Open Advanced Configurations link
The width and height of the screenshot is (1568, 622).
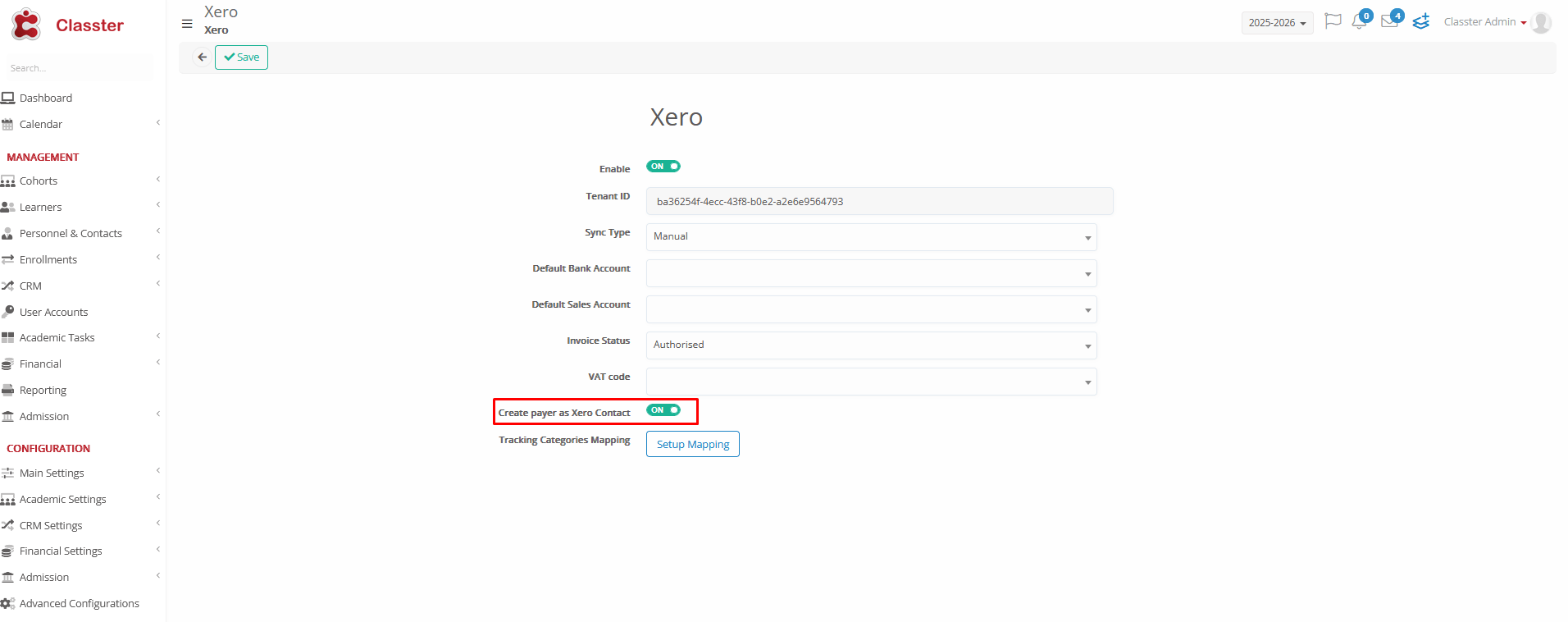(x=80, y=604)
